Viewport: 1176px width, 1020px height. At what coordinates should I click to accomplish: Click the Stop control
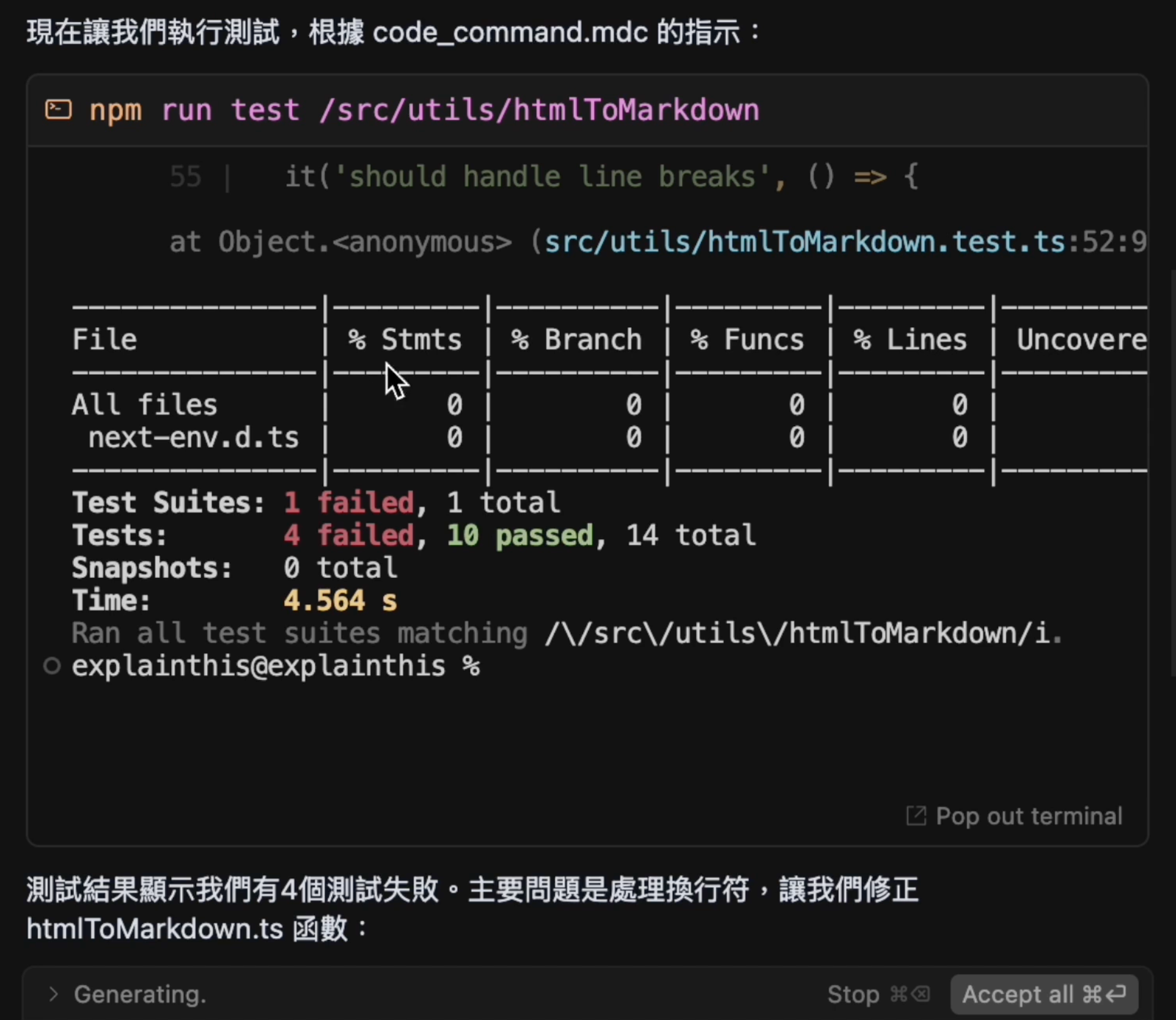coord(853,994)
